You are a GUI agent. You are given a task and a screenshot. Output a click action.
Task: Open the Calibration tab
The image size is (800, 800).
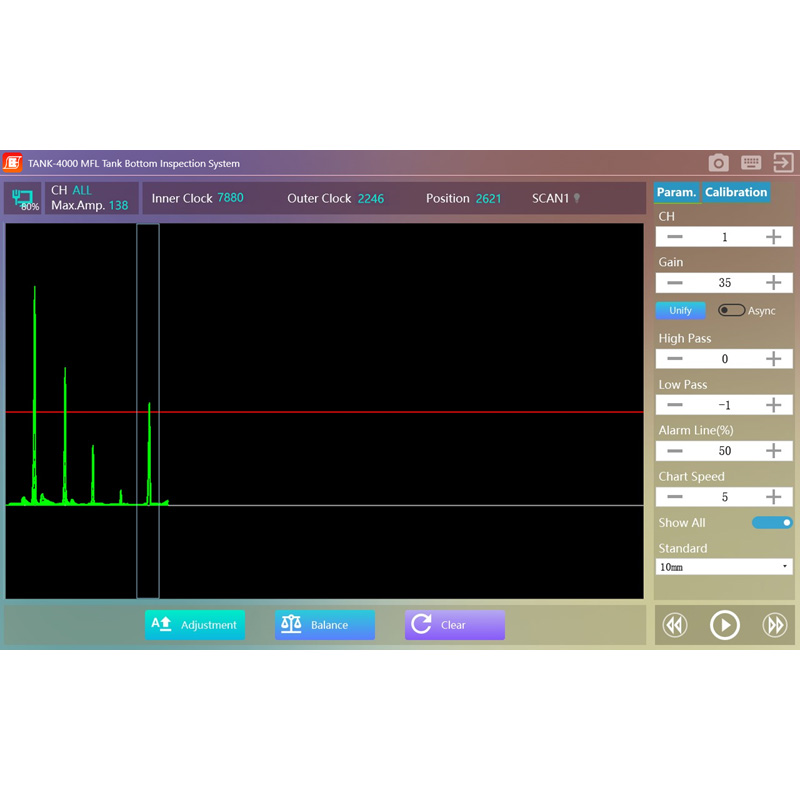coord(736,192)
